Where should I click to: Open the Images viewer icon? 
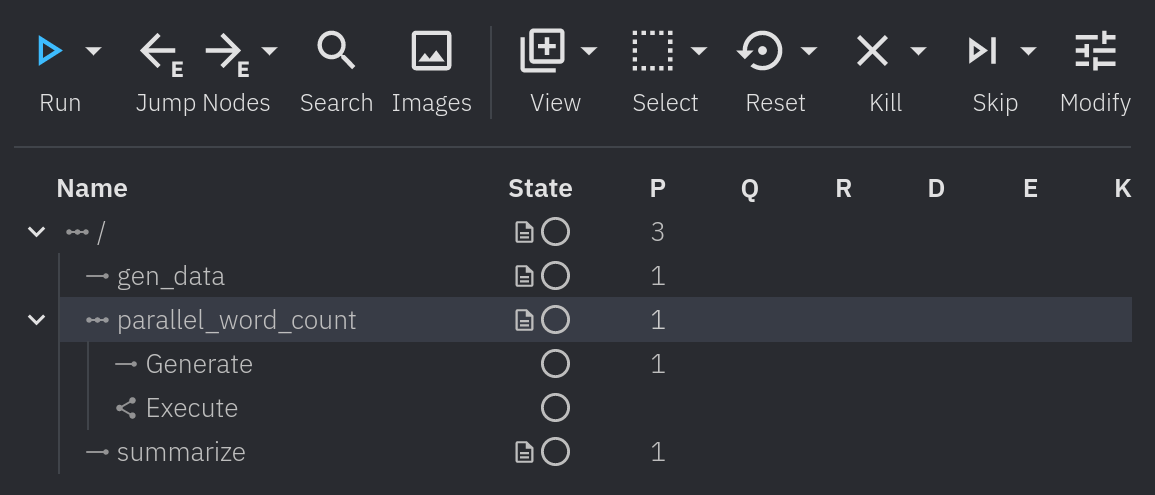click(431, 50)
